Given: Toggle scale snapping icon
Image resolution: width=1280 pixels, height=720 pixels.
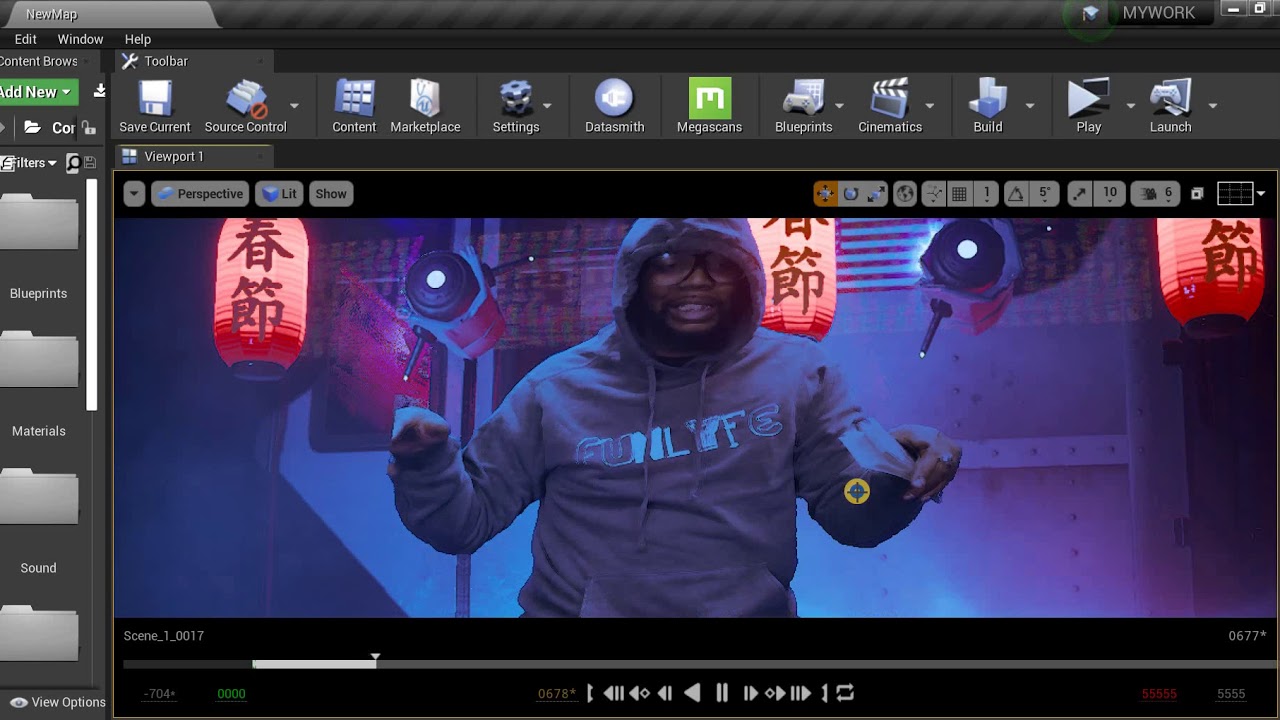Looking at the screenshot, I should (x=1079, y=194).
